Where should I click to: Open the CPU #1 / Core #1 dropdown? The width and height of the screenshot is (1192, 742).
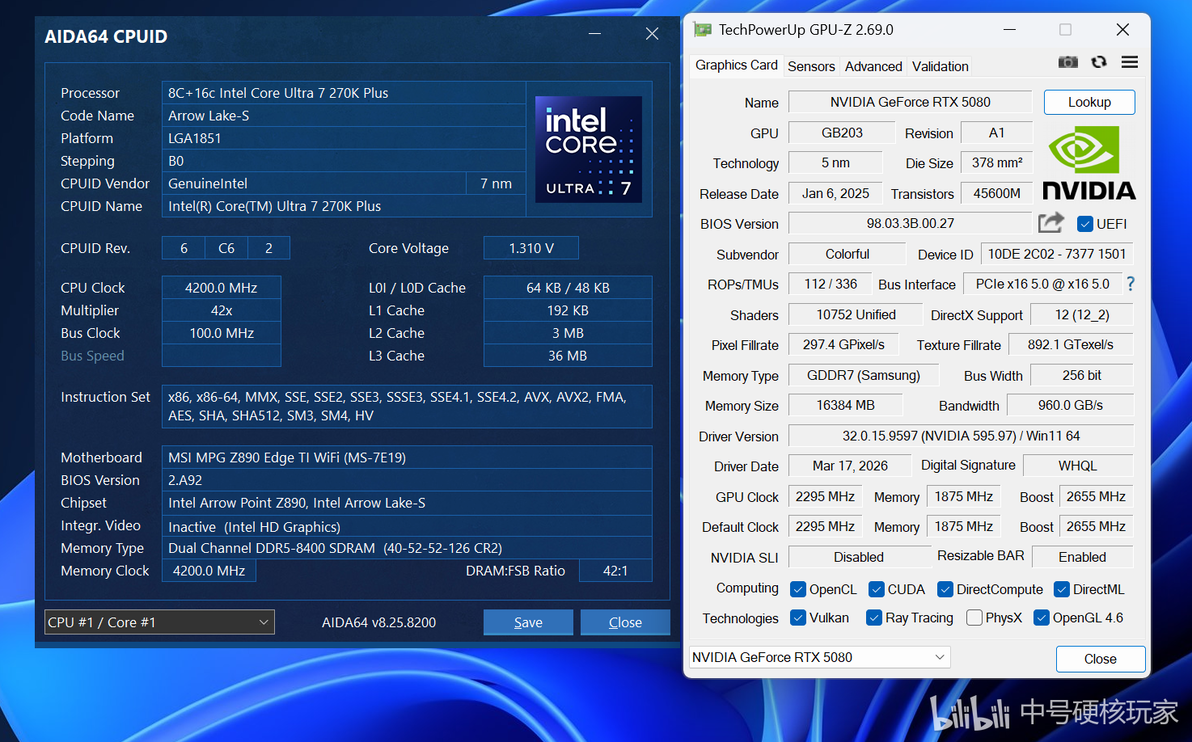[x=160, y=622]
